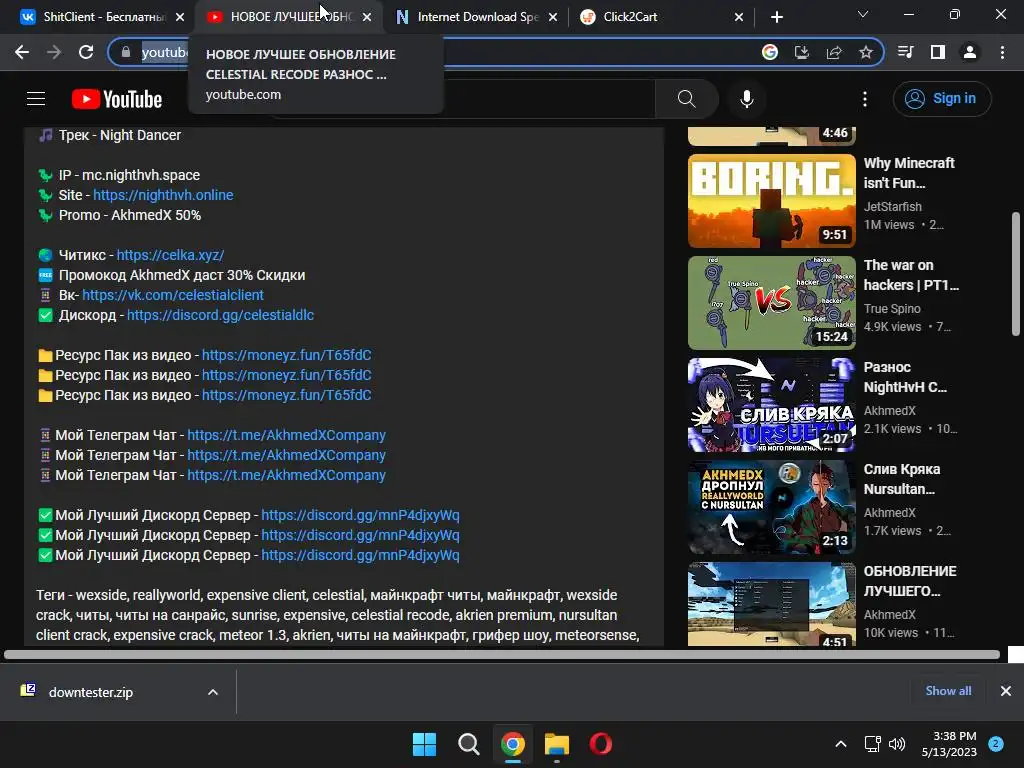Screen dimensions: 1024x768
Task: Open the nighthvh.online site link
Action: click(163, 195)
